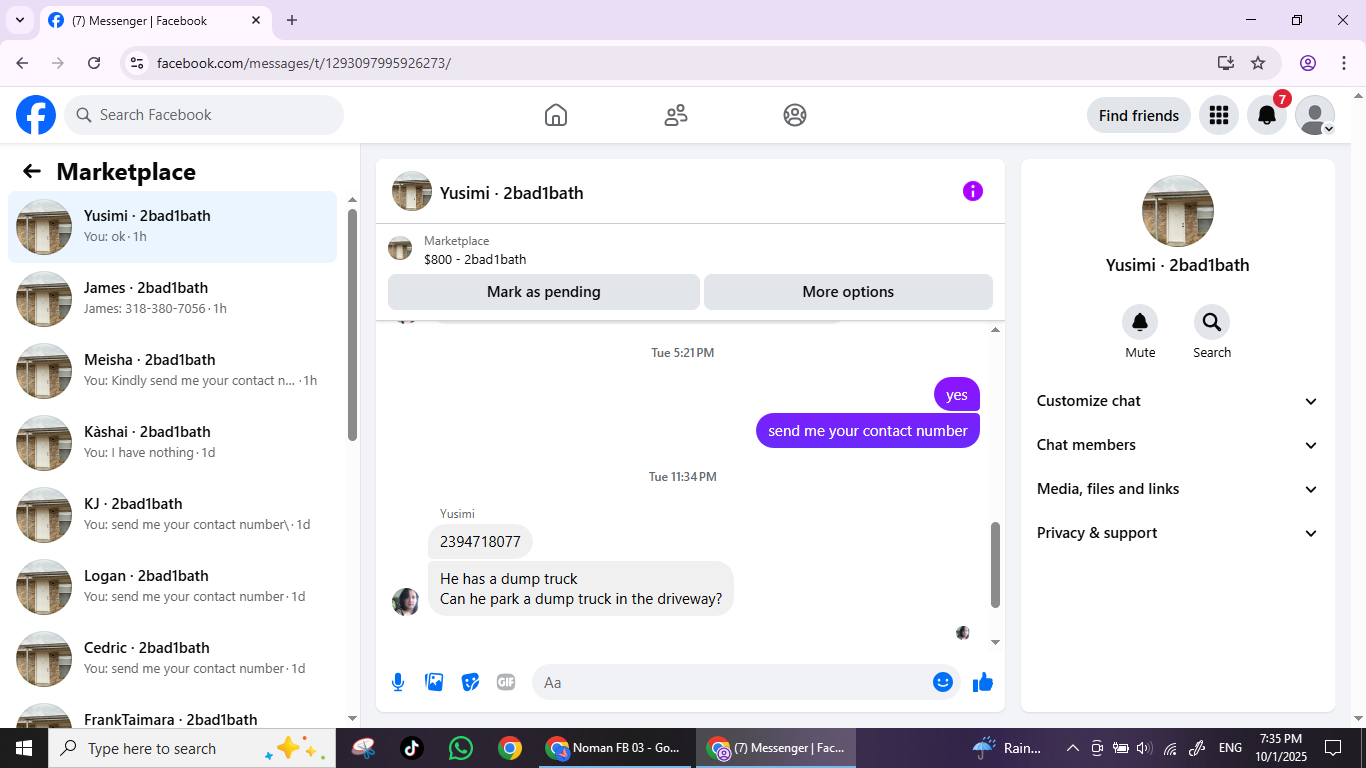Go to the Home feed icon
Image resolution: width=1366 pixels, height=768 pixels.
(x=556, y=115)
